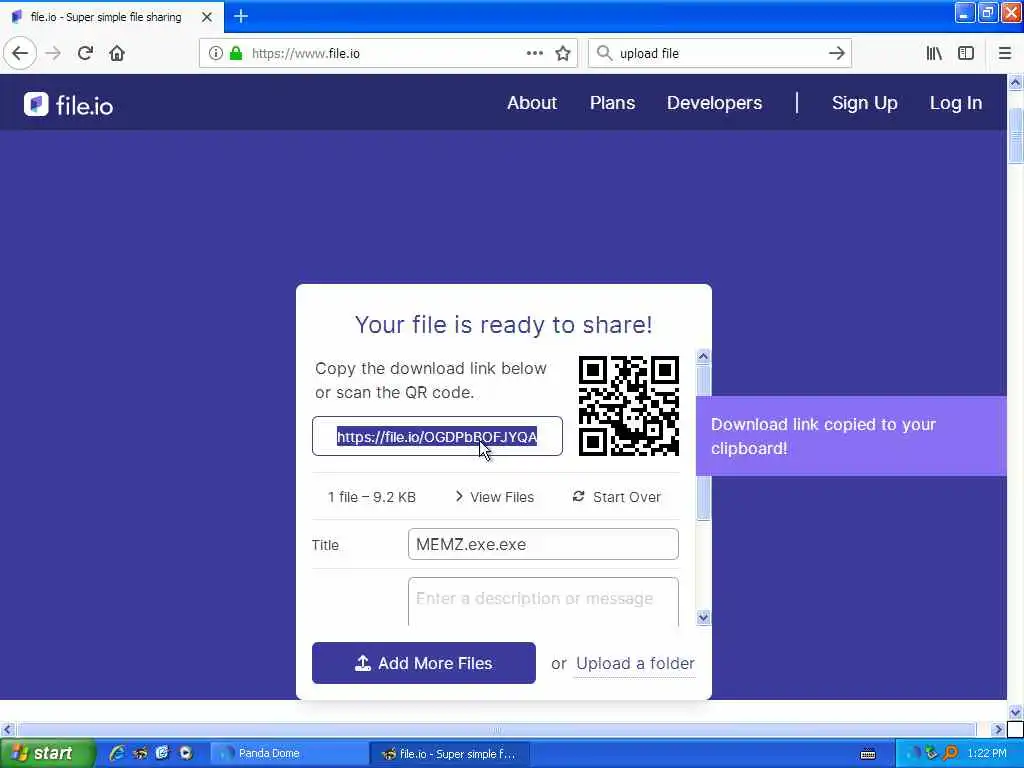Click Upload a folder link
1024x768 pixels.
[x=635, y=664]
